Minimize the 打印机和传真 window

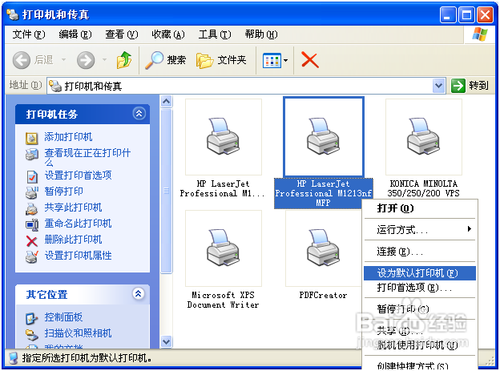point(448,15)
